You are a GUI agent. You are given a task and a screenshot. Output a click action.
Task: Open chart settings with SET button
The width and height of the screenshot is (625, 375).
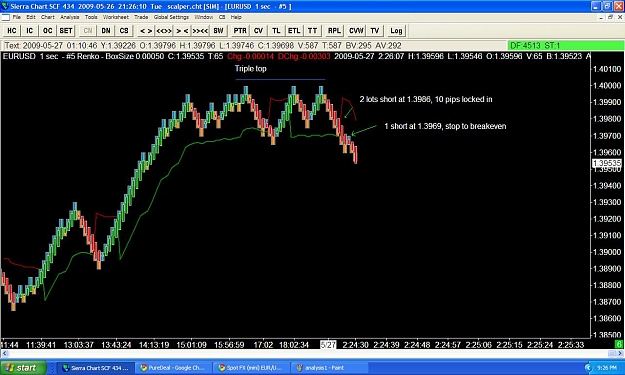[x=66, y=31]
